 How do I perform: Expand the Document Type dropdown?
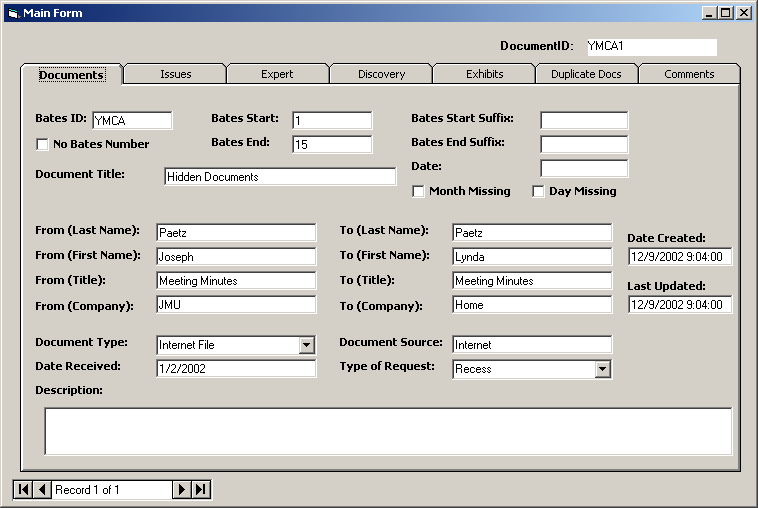point(307,345)
